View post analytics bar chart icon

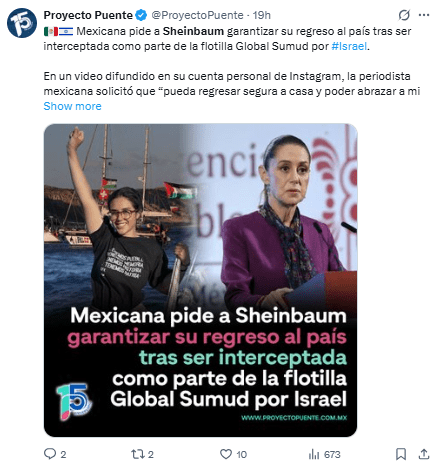click(314, 454)
